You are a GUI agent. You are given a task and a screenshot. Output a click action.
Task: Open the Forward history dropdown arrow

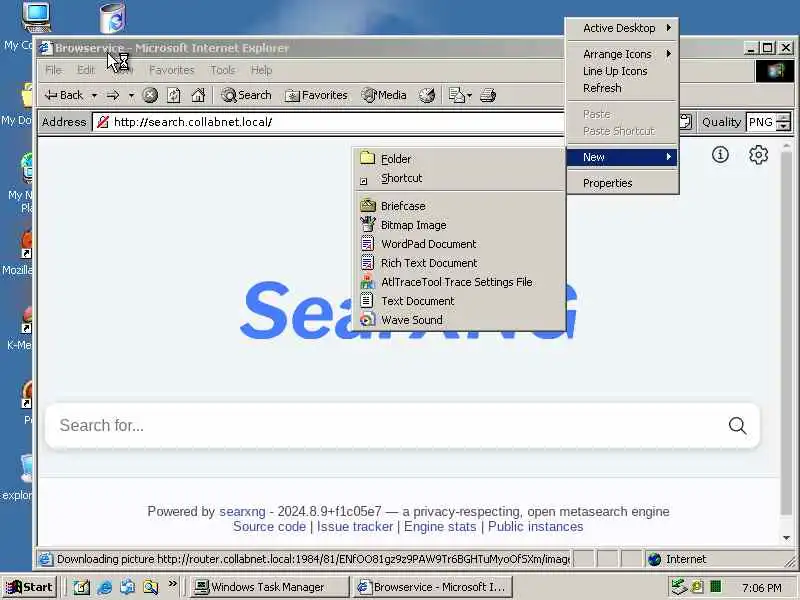[x=131, y=95]
